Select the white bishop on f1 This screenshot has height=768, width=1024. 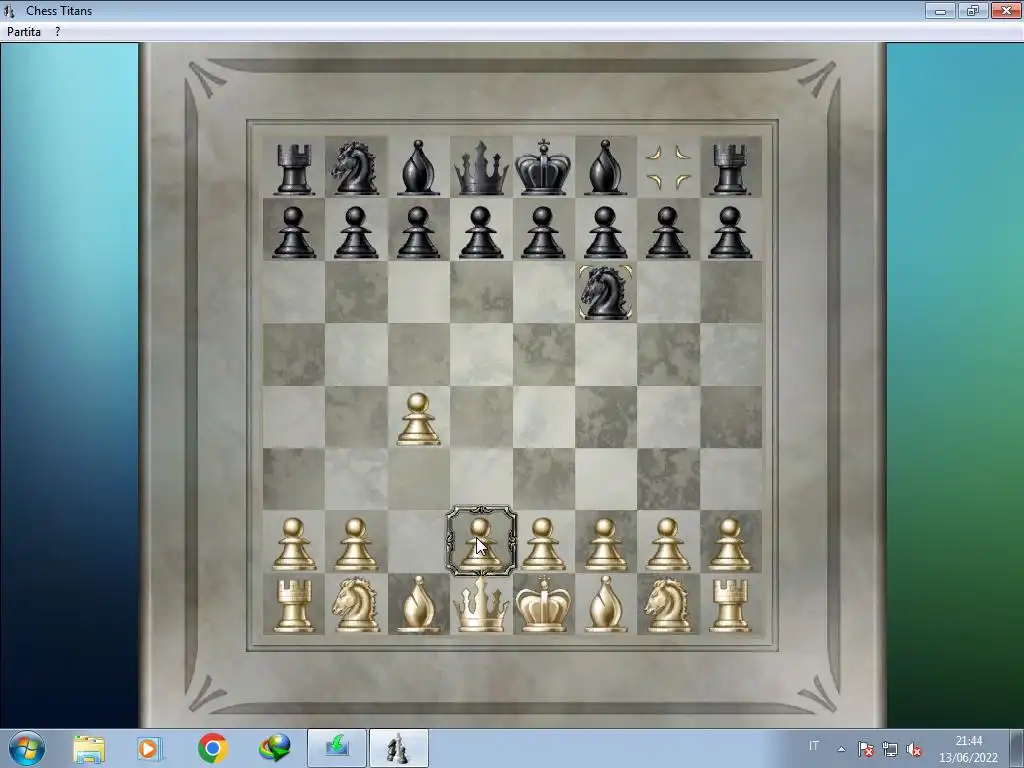click(x=605, y=604)
